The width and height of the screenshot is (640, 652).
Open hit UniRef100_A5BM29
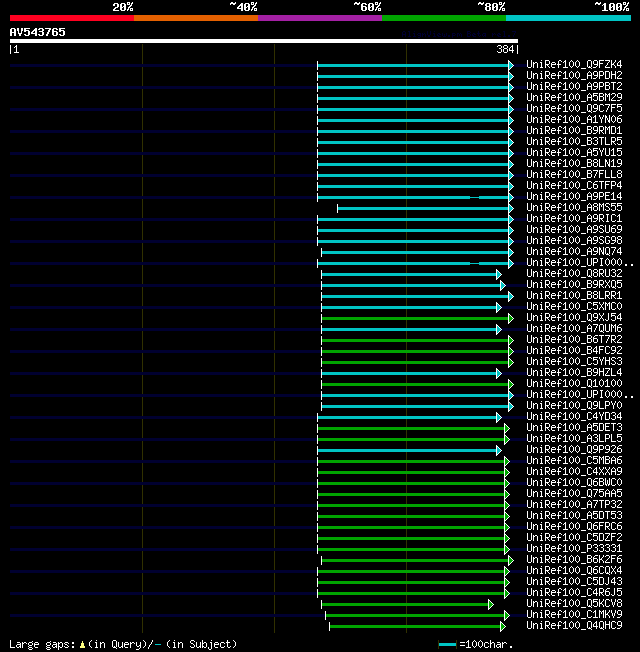[574, 97]
